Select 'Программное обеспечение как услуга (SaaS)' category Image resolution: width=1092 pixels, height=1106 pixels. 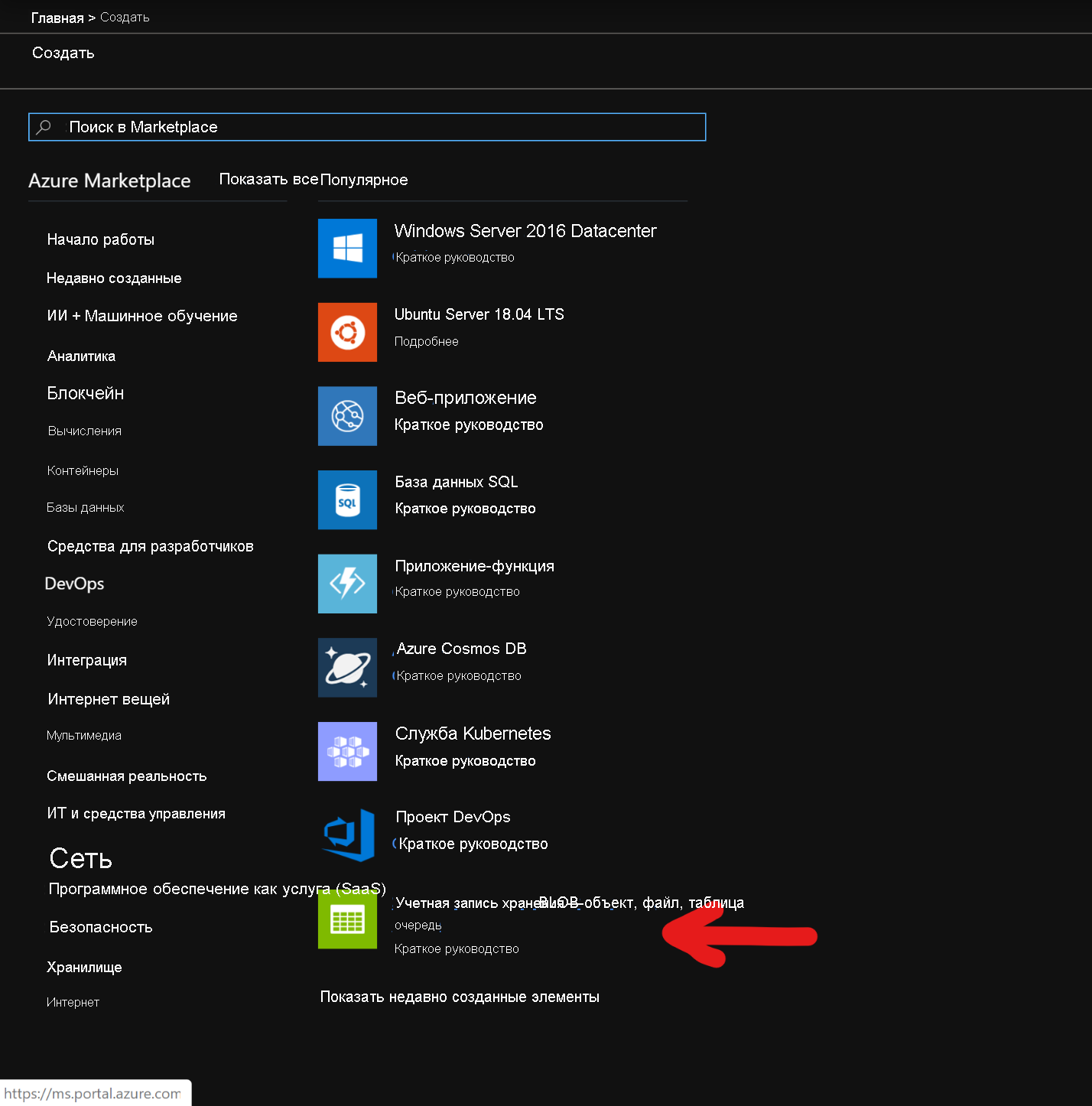217,889
